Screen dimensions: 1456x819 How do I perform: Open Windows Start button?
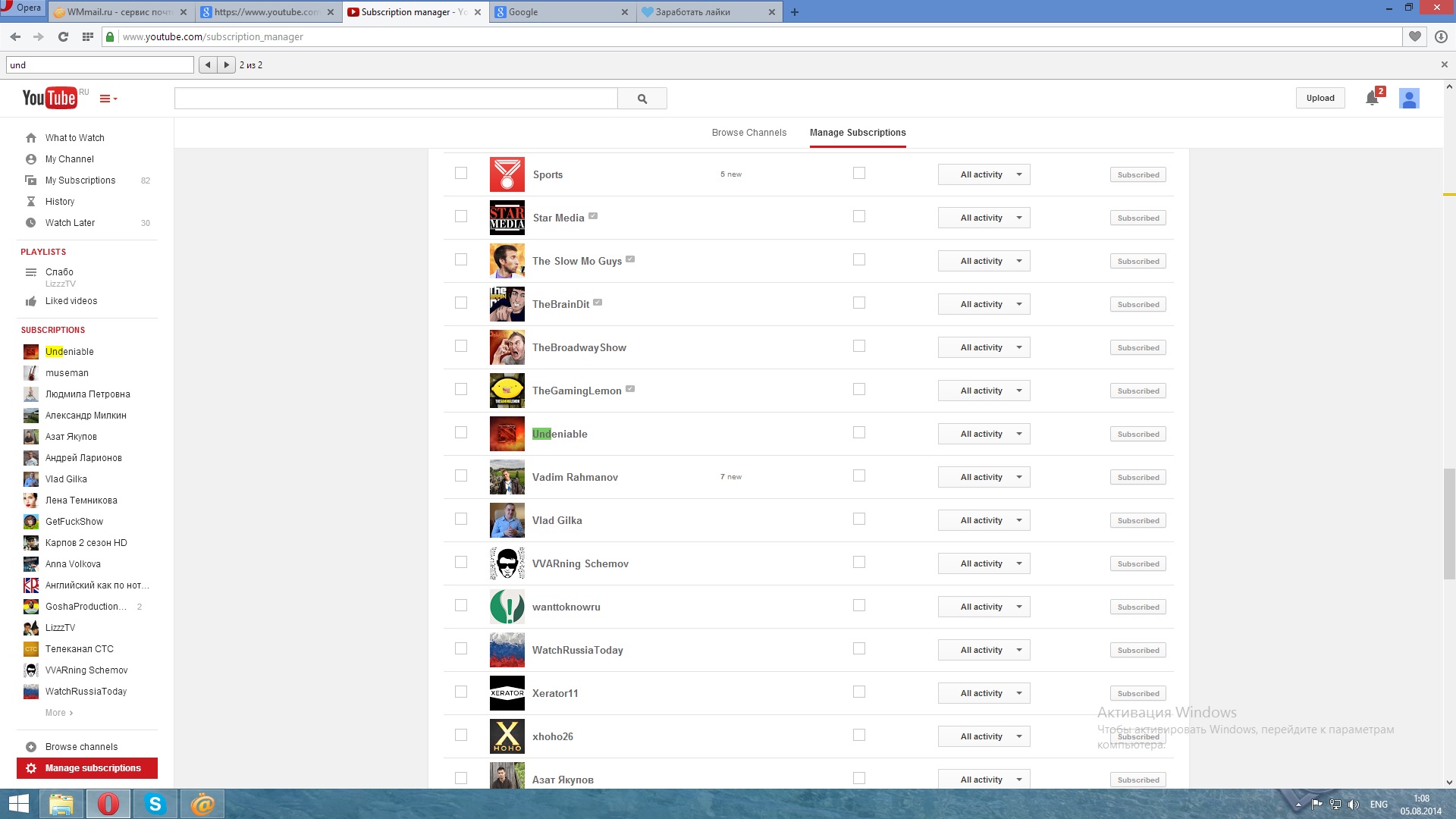(x=18, y=804)
